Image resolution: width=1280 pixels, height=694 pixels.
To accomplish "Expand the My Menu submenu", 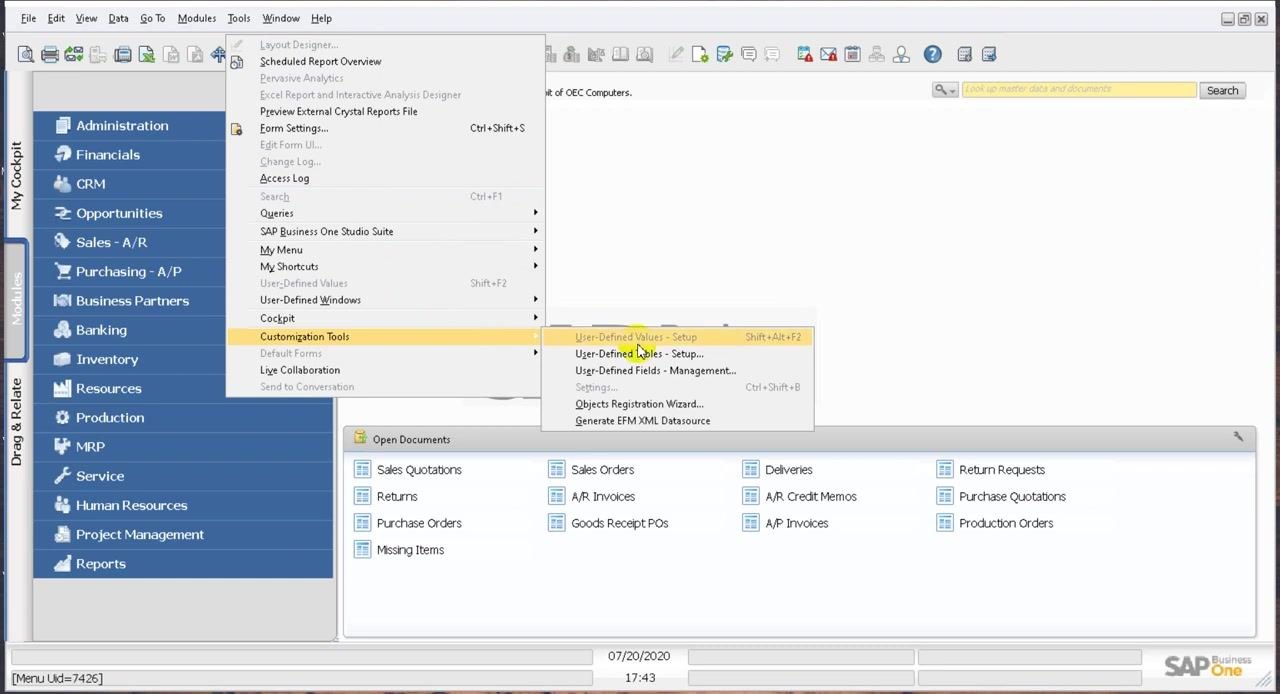I will (535, 250).
